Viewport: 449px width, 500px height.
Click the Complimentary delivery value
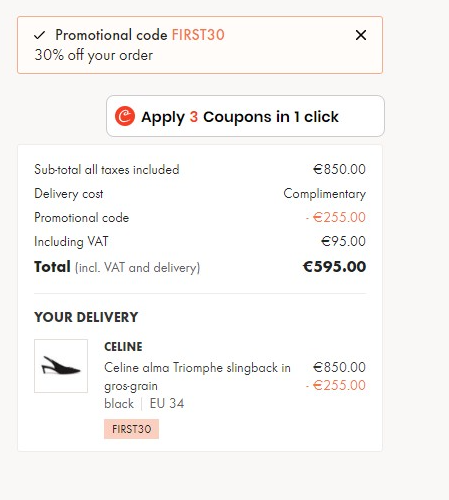pos(325,194)
